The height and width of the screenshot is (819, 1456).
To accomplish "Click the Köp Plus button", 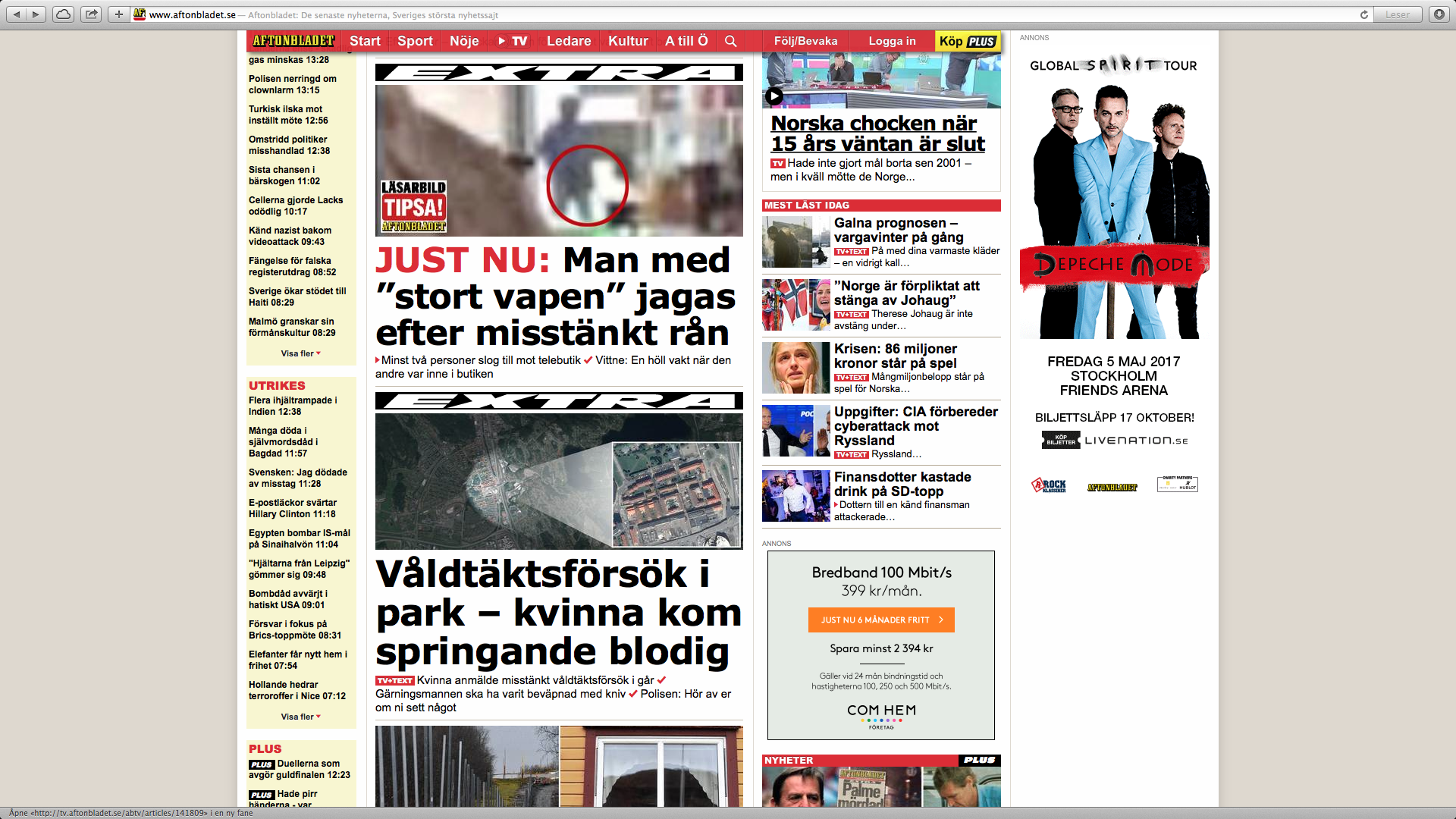I will [967, 42].
